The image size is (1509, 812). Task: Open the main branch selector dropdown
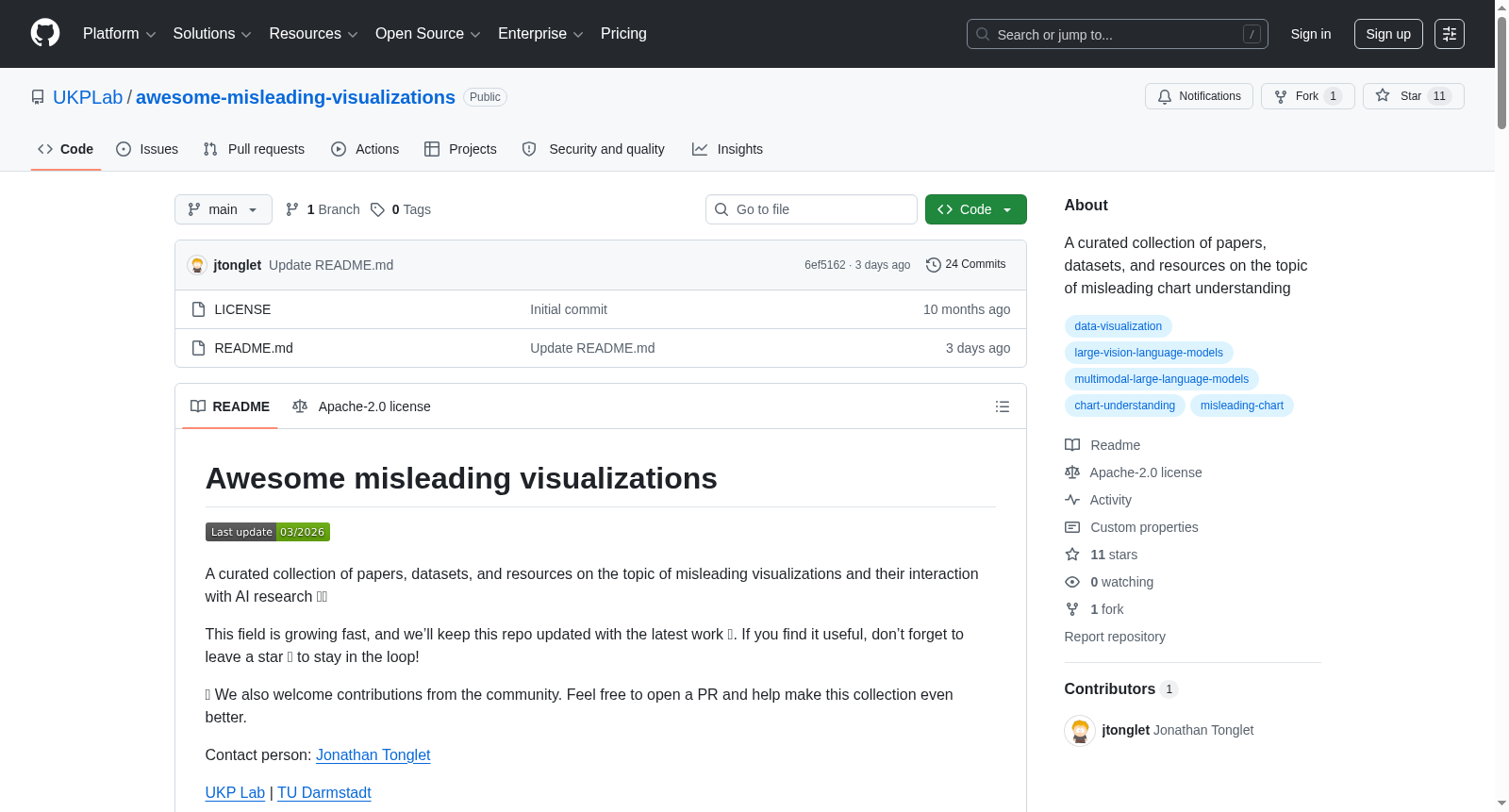click(x=223, y=209)
